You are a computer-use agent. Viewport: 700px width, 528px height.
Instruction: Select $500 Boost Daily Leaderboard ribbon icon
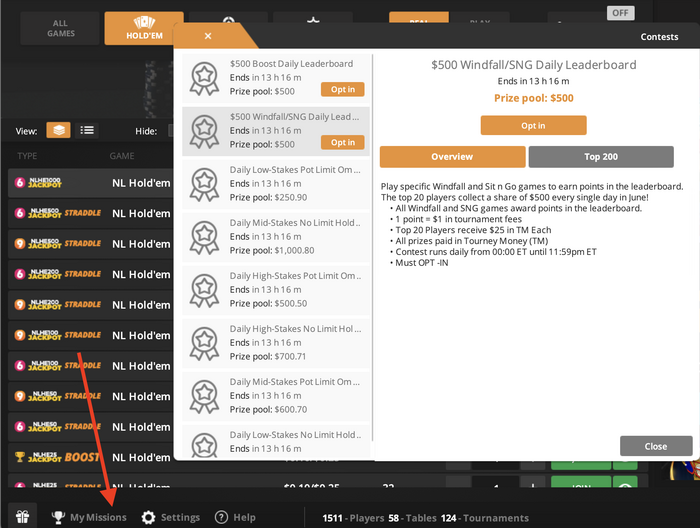(x=204, y=79)
